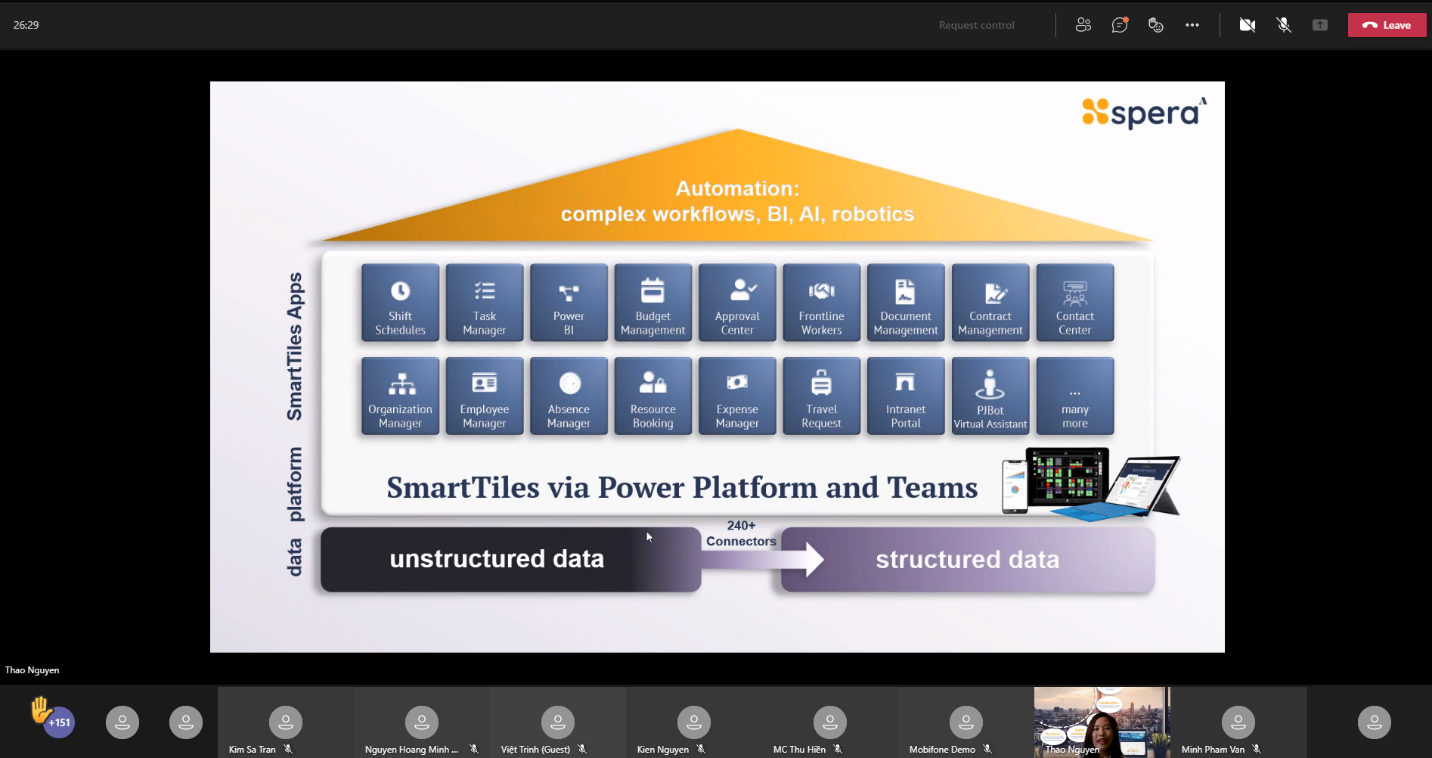Open the reactions and raise hand icon
The width and height of the screenshot is (1432, 758).
(x=1156, y=25)
